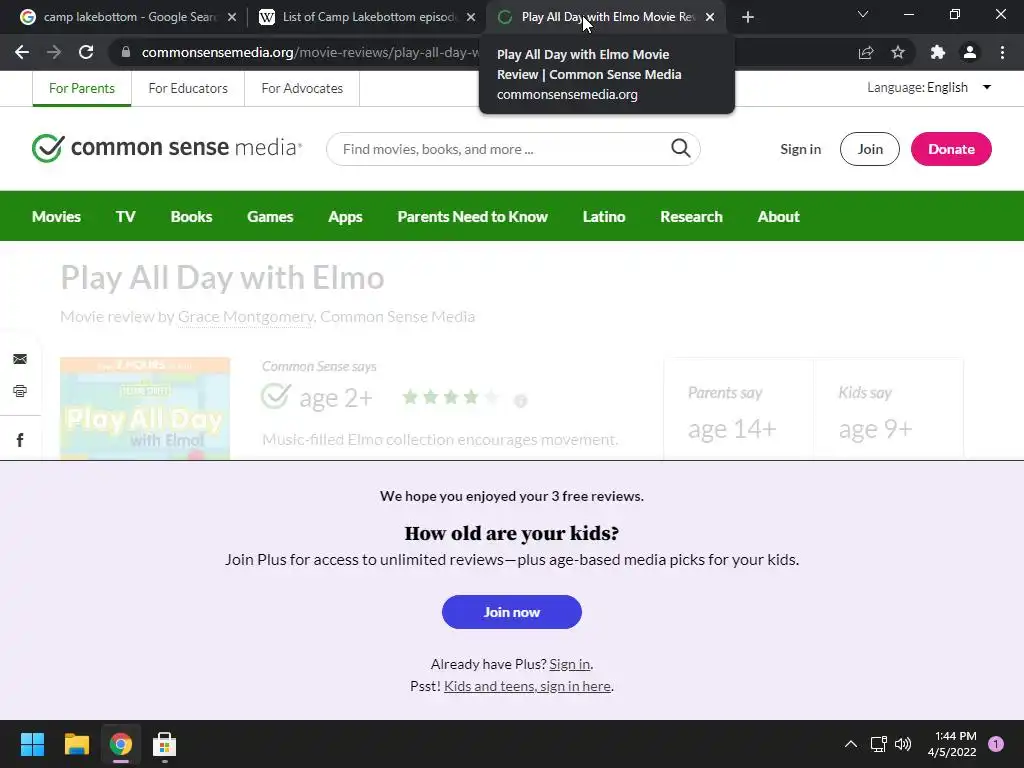Click the pink Donate button
The height and width of the screenshot is (768, 1024).
(951, 149)
